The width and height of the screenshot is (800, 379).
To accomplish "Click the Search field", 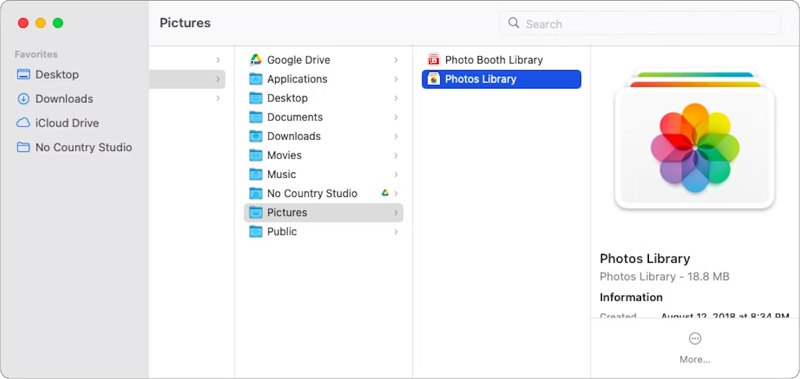I will (640, 23).
